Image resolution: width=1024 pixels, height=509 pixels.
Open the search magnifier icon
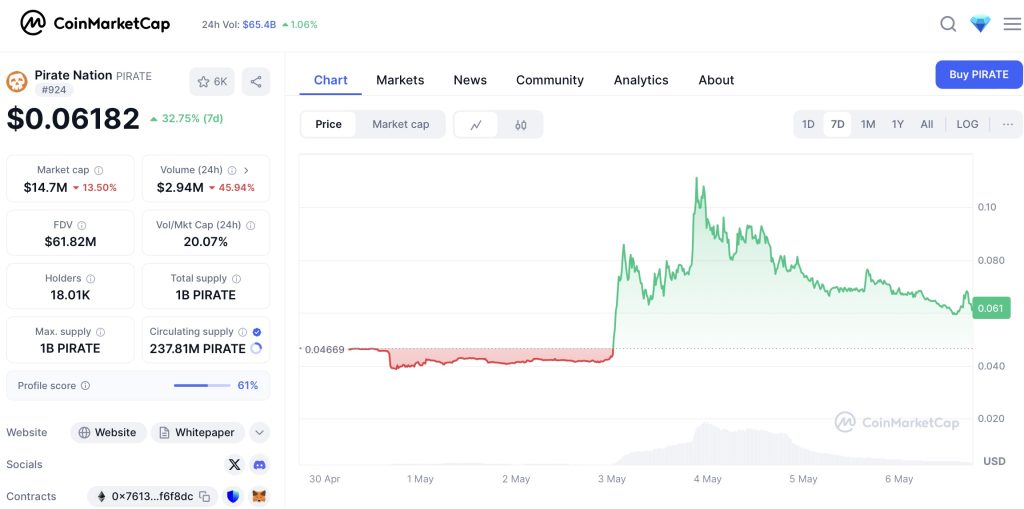click(x=948, y=24)
